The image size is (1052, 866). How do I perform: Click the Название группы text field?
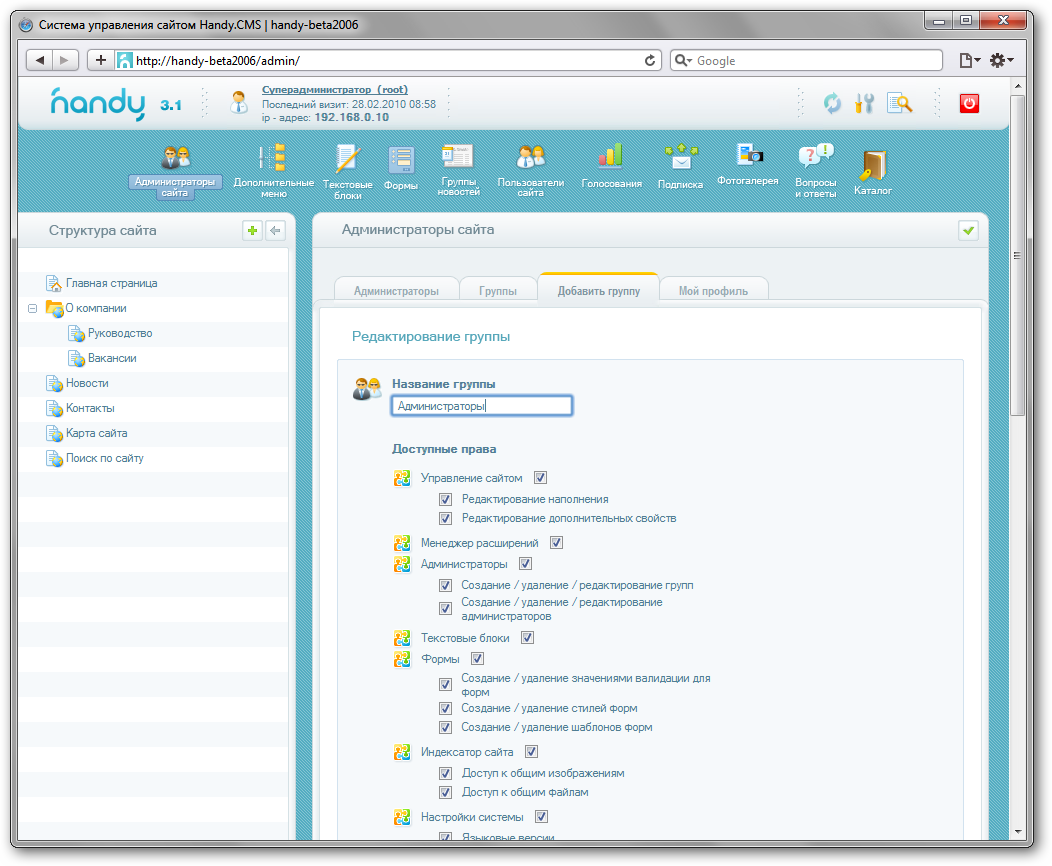point(481,406)
